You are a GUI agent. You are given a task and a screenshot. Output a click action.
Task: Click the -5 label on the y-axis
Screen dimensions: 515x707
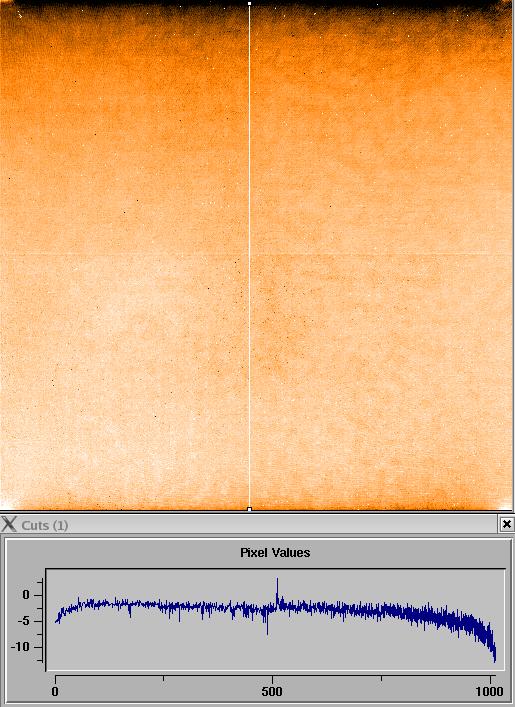(x=23, y=621)
